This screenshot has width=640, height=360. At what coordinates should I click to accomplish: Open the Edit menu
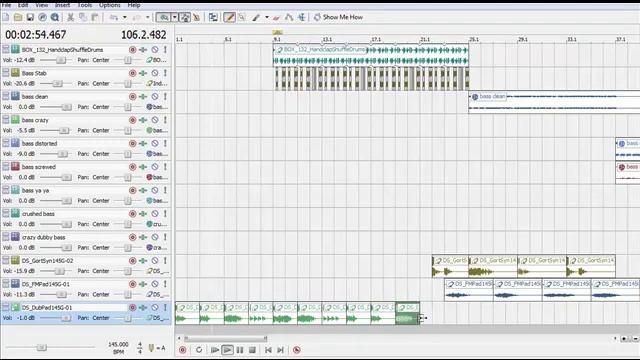pyautogui.click(x=23, y=5)
